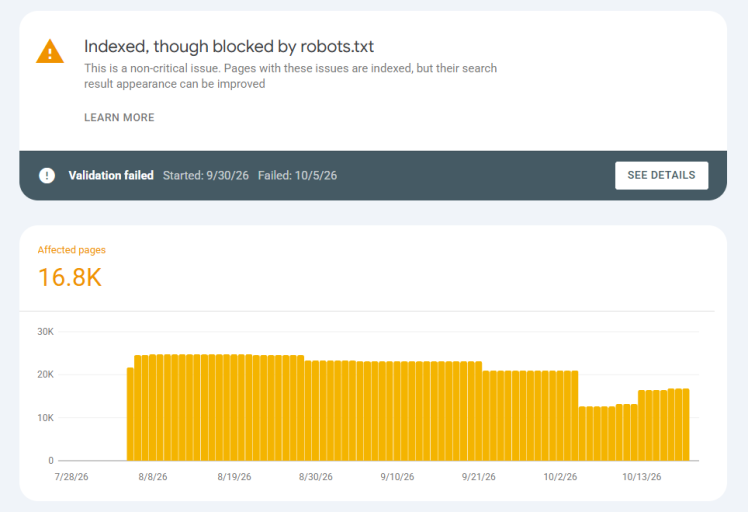Viewport: 748px width, 512px height.
Task: Click the 20K y-axis label
Action: coord(46,375)
